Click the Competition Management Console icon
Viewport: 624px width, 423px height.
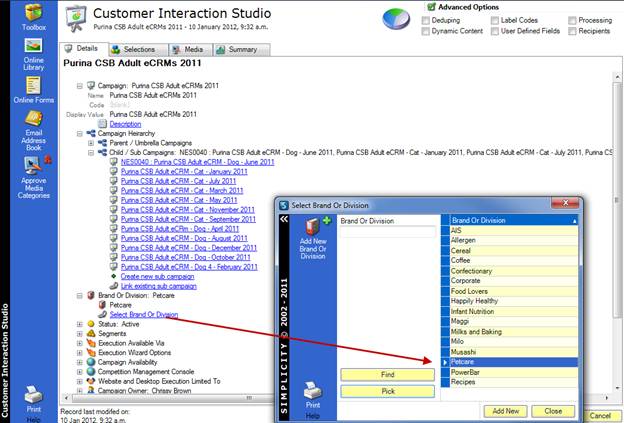coord(91,372)
